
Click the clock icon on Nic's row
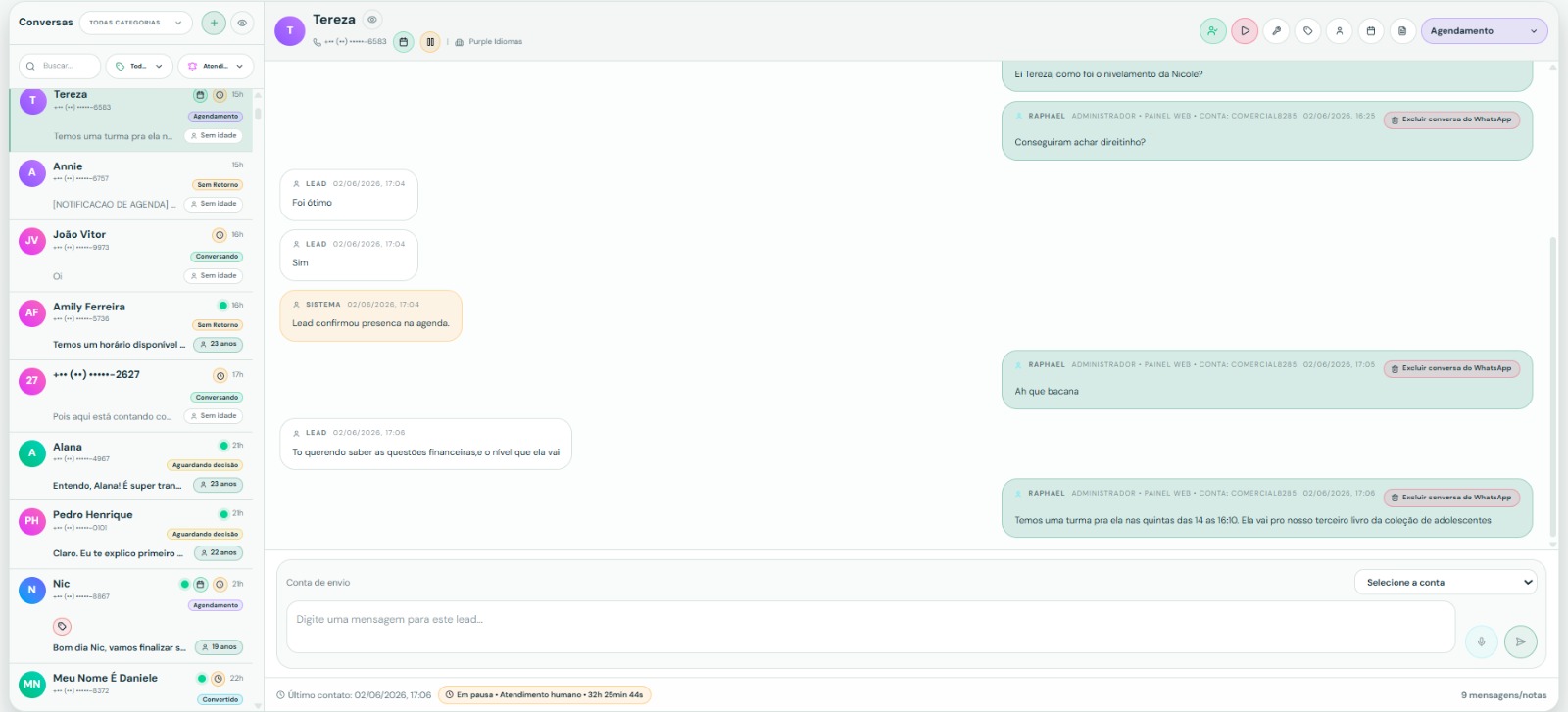[220, 584]
